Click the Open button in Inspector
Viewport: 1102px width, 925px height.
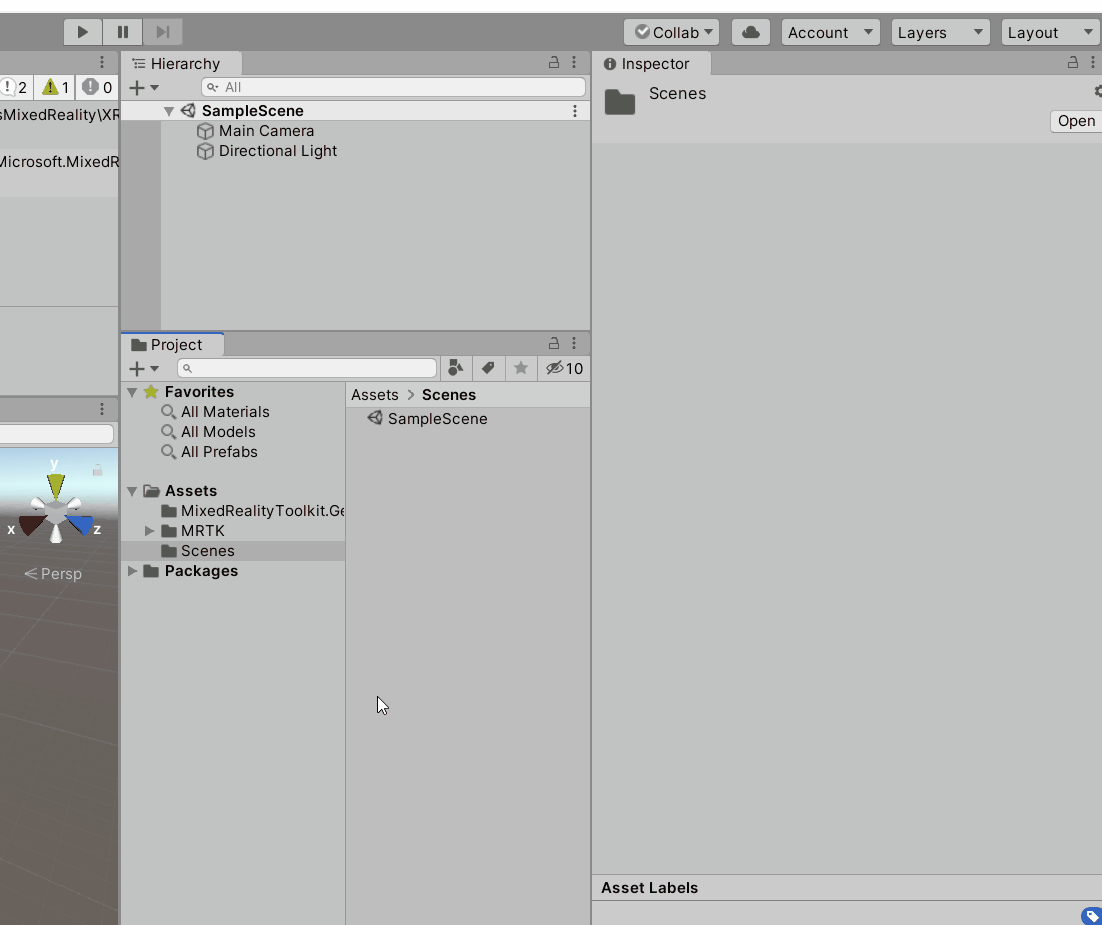point(1076,121)
